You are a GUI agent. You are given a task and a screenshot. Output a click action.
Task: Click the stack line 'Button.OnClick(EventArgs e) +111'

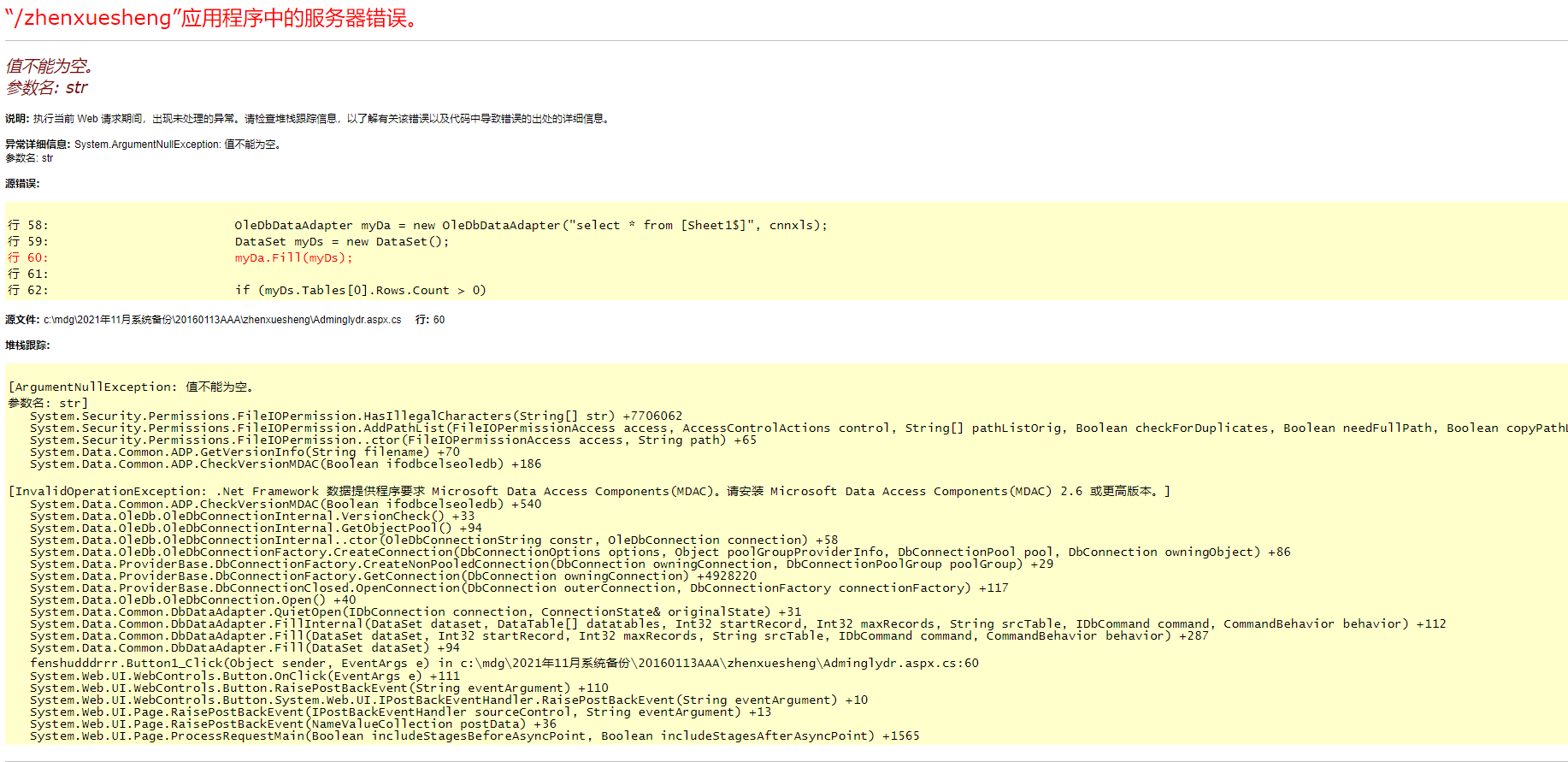245,676
